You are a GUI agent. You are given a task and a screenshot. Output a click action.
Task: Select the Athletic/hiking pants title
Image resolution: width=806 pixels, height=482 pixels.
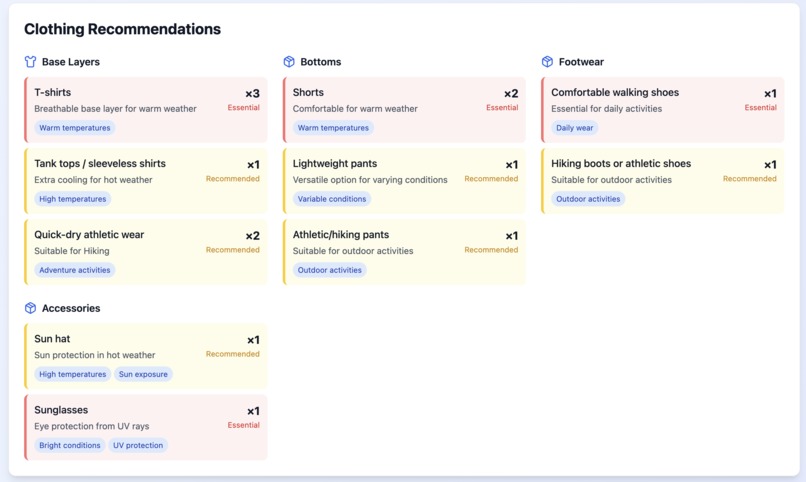point(341,234)
